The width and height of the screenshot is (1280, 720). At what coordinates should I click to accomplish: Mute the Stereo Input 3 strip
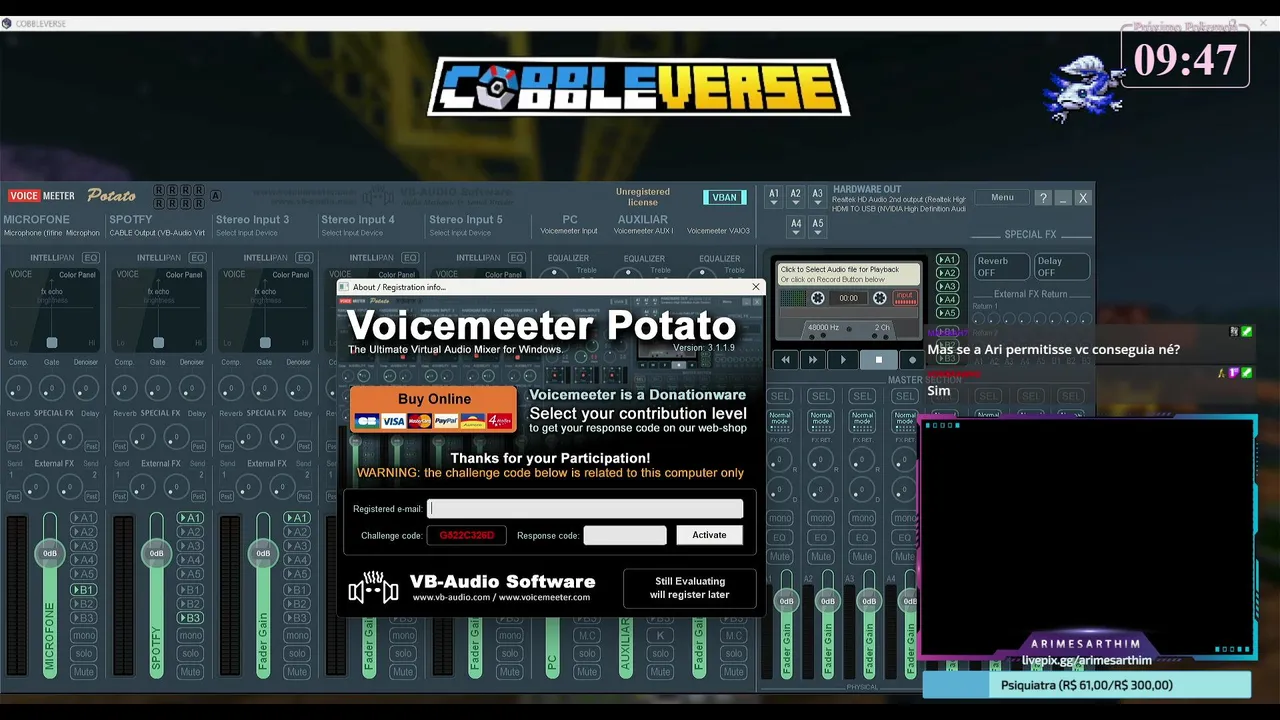pos(297,672)
